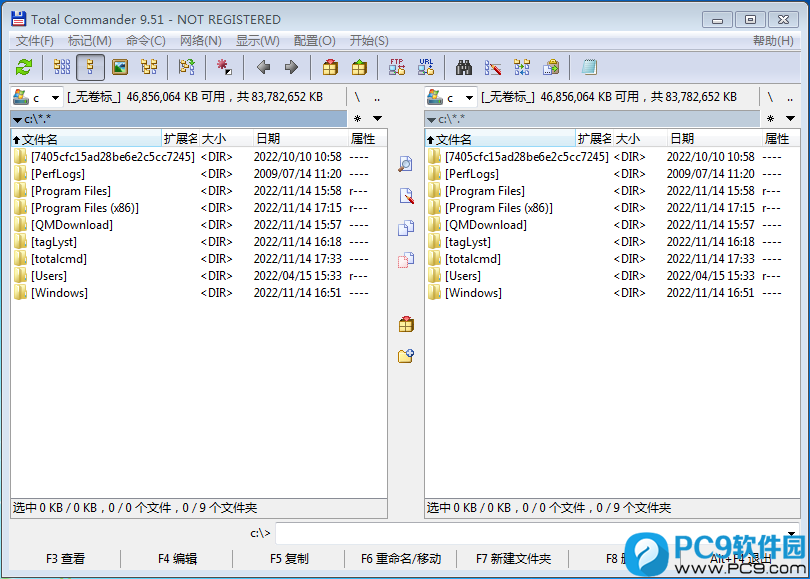This screenshot has height=579, width=810.
Task: Open left panel directory history arrow
Action: pos(378,119)
